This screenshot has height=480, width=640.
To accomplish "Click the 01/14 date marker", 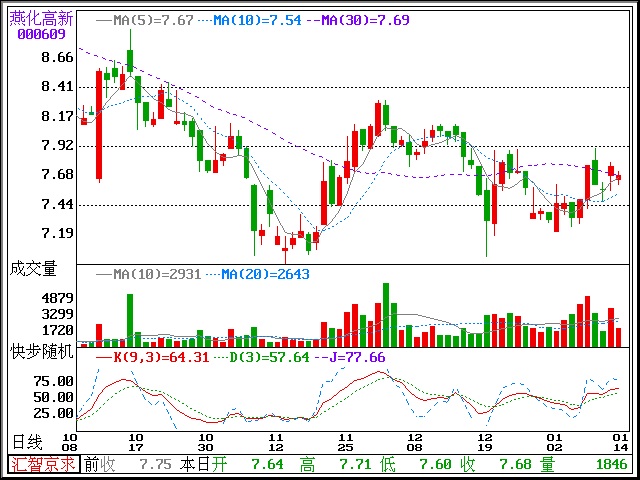I will tap(621, 442).
